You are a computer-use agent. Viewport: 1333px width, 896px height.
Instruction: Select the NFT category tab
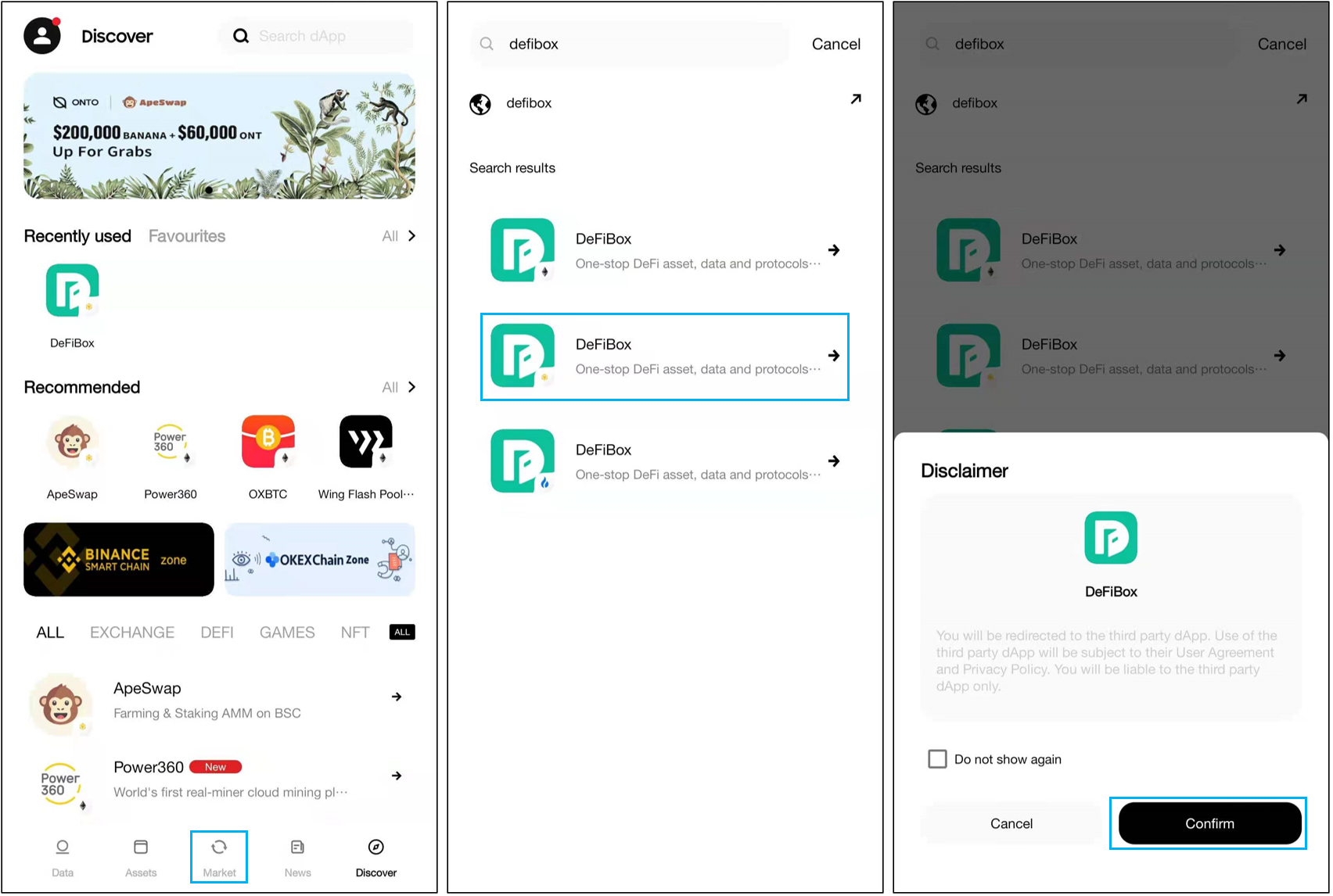[355, 633]
